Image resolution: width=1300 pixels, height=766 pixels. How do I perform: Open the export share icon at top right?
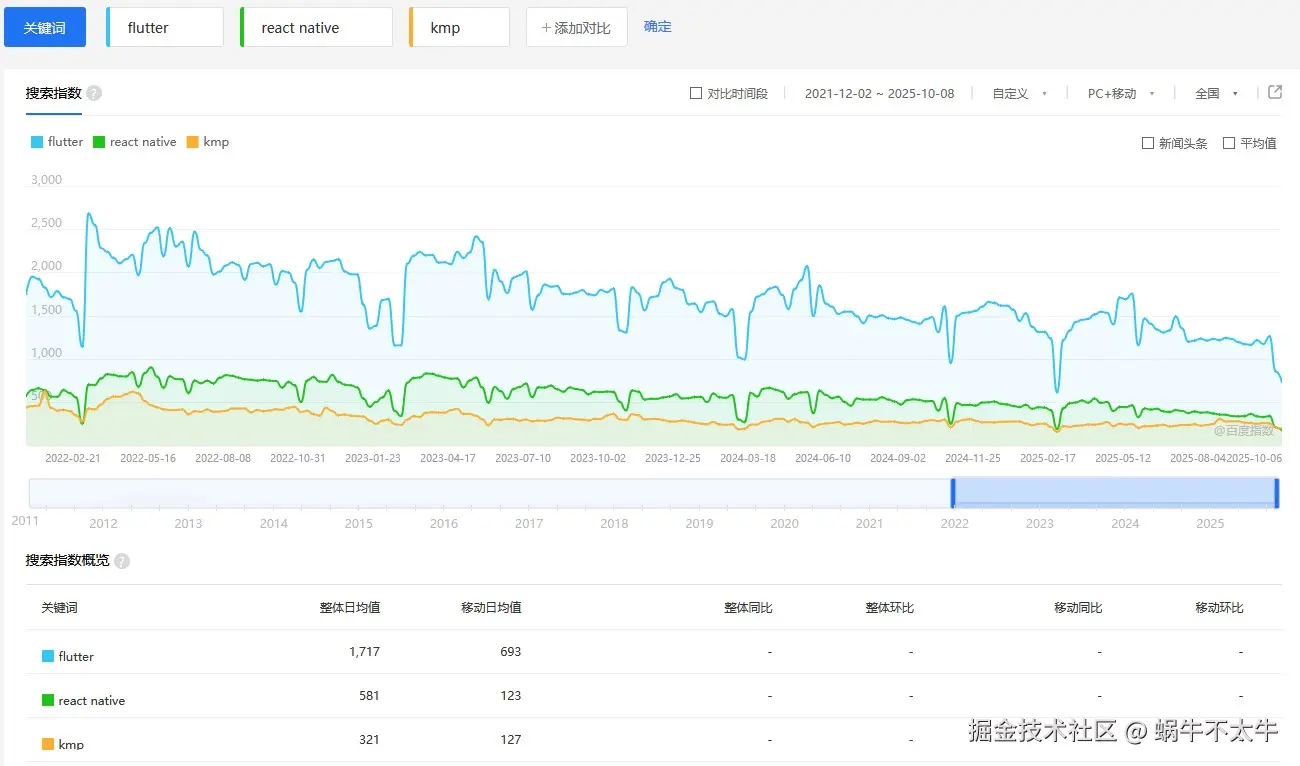click(x=1275, y=92)
